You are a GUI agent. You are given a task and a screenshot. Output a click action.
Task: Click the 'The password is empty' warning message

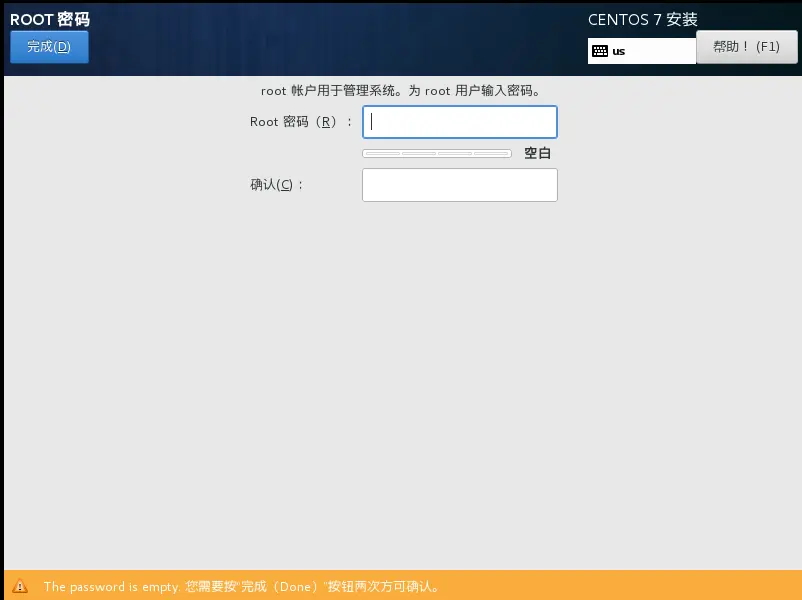coord(241,587)
